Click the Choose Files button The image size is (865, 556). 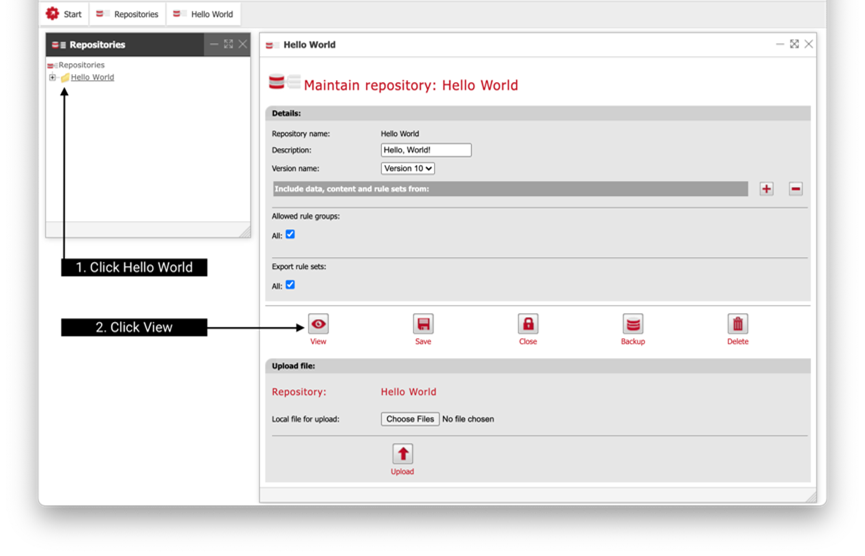coord(410,419)
